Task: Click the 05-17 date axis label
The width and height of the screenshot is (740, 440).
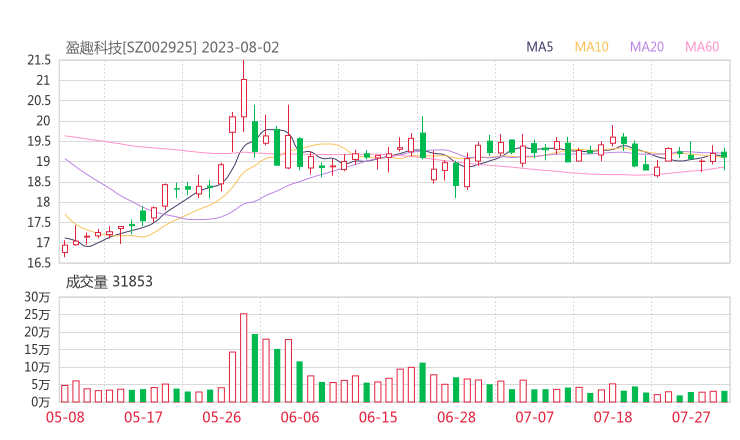Action: click(x=143, y=417)
